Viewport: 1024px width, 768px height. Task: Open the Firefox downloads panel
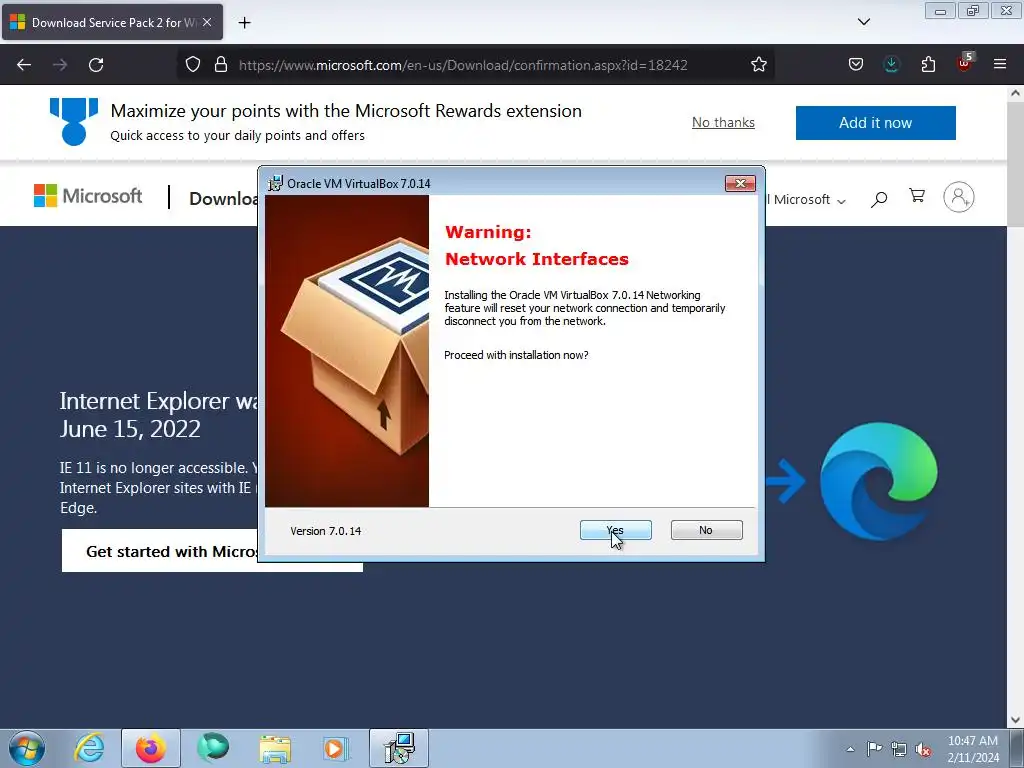tap(891, 65)
